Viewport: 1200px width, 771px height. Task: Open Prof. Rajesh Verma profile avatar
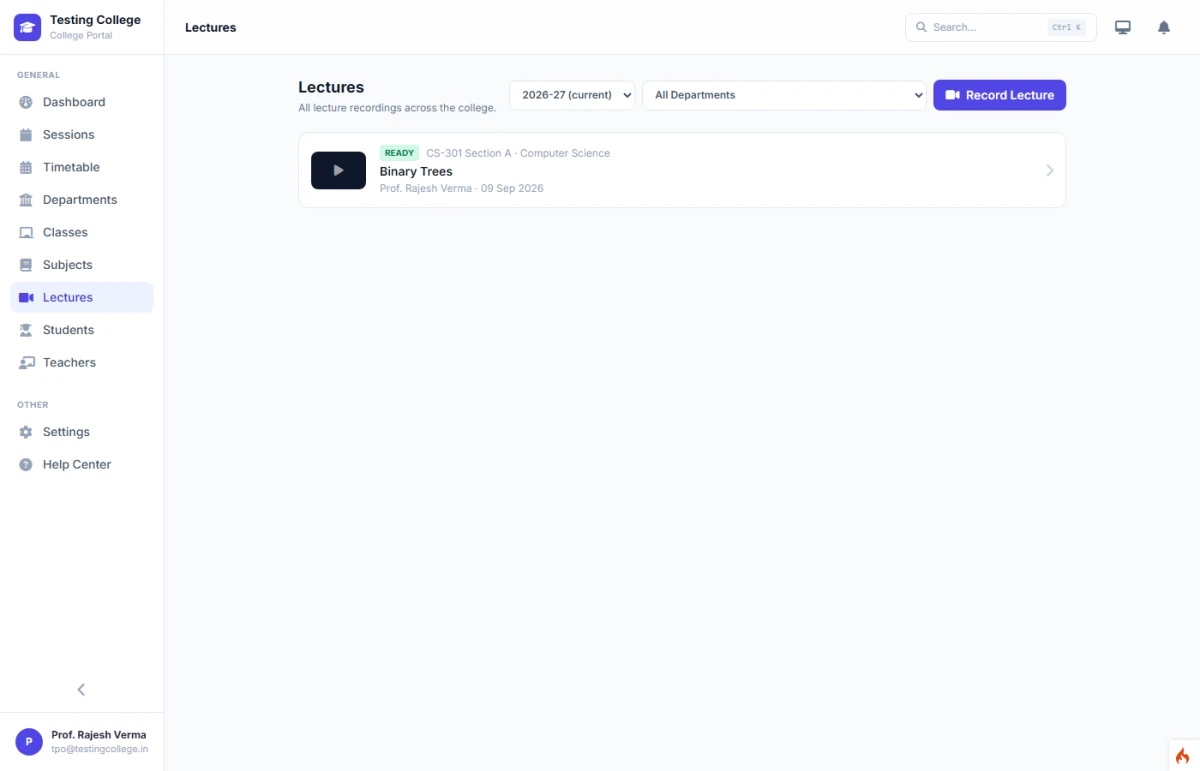tap(29, 741)
